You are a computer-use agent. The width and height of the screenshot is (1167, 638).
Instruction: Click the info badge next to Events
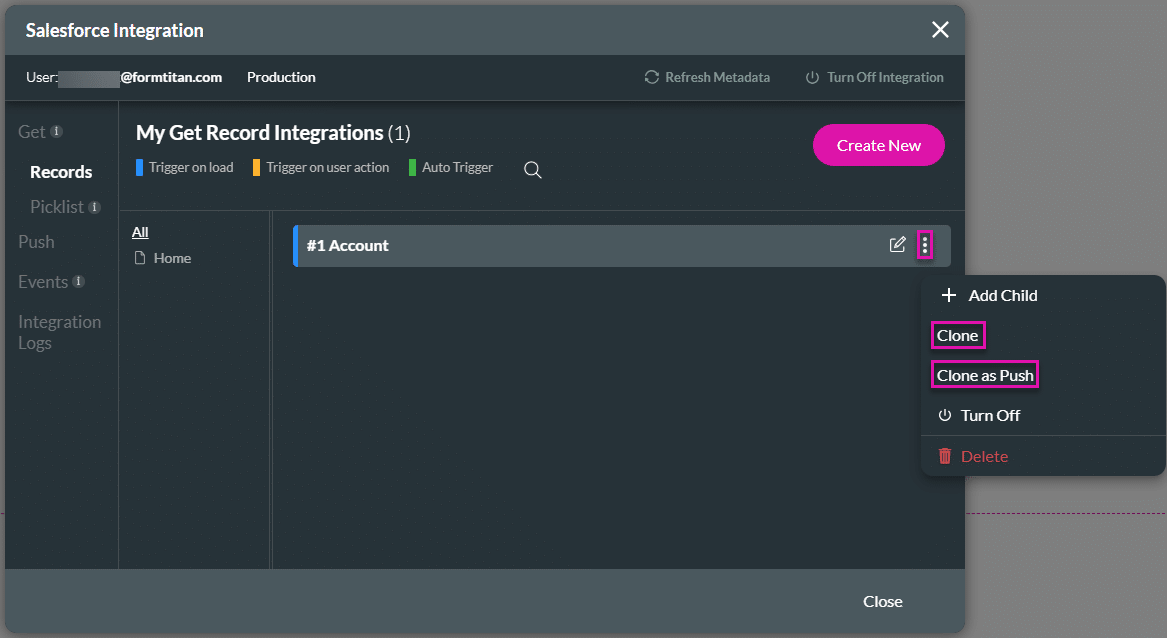tap(78, 282)
